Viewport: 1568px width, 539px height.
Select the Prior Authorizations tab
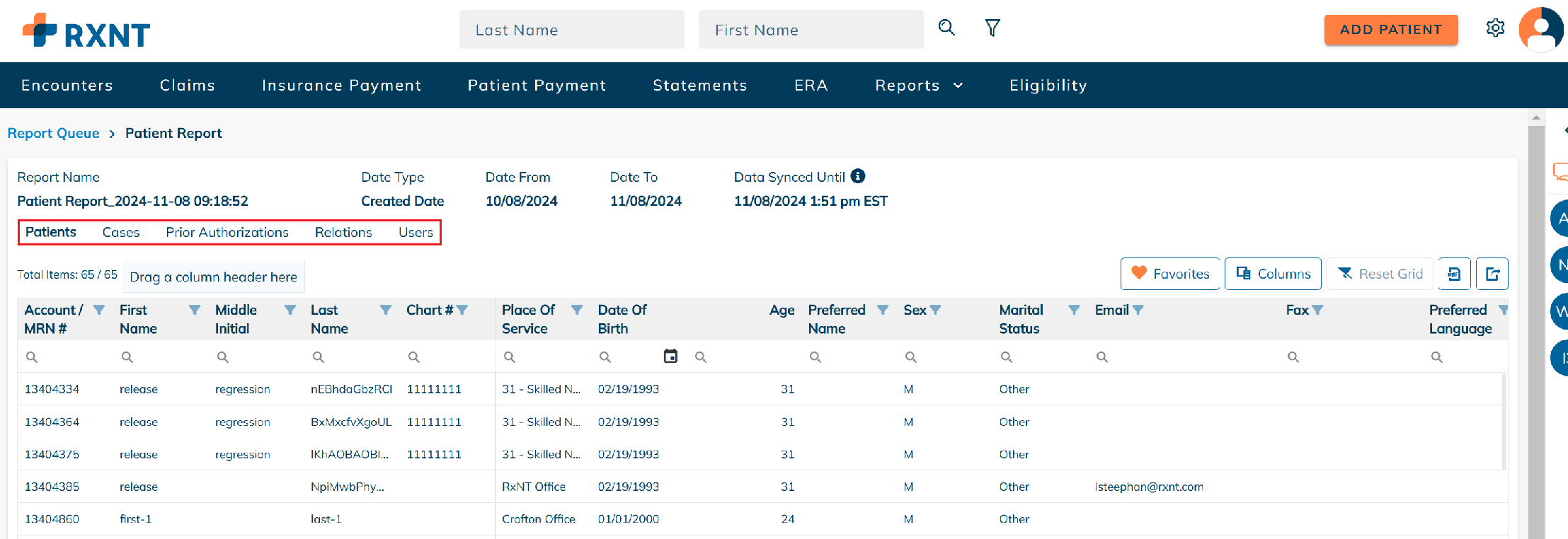click(227, 233)
